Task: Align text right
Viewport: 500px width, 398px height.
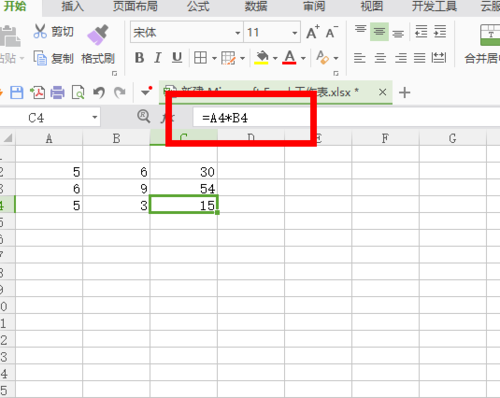Action: tap(401, 58)
